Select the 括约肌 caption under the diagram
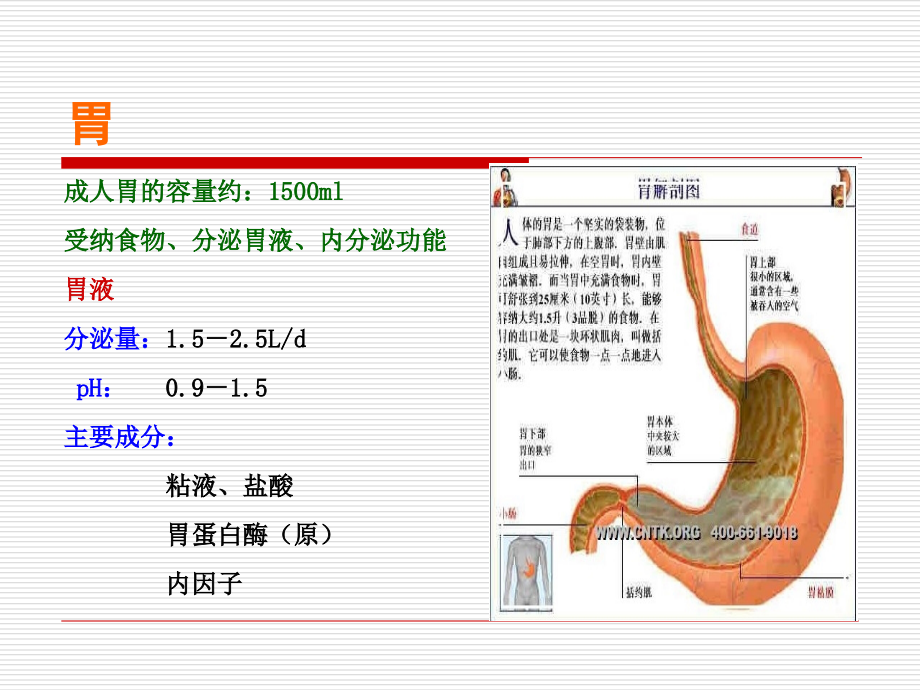Image resolution: width=920 pixels, height=690 pixels. 639,590
